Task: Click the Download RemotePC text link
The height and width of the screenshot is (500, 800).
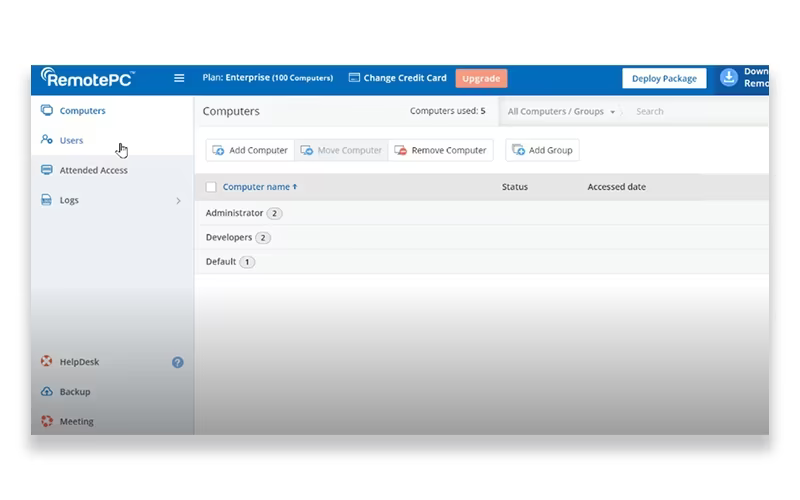Action: click(756, 78)
